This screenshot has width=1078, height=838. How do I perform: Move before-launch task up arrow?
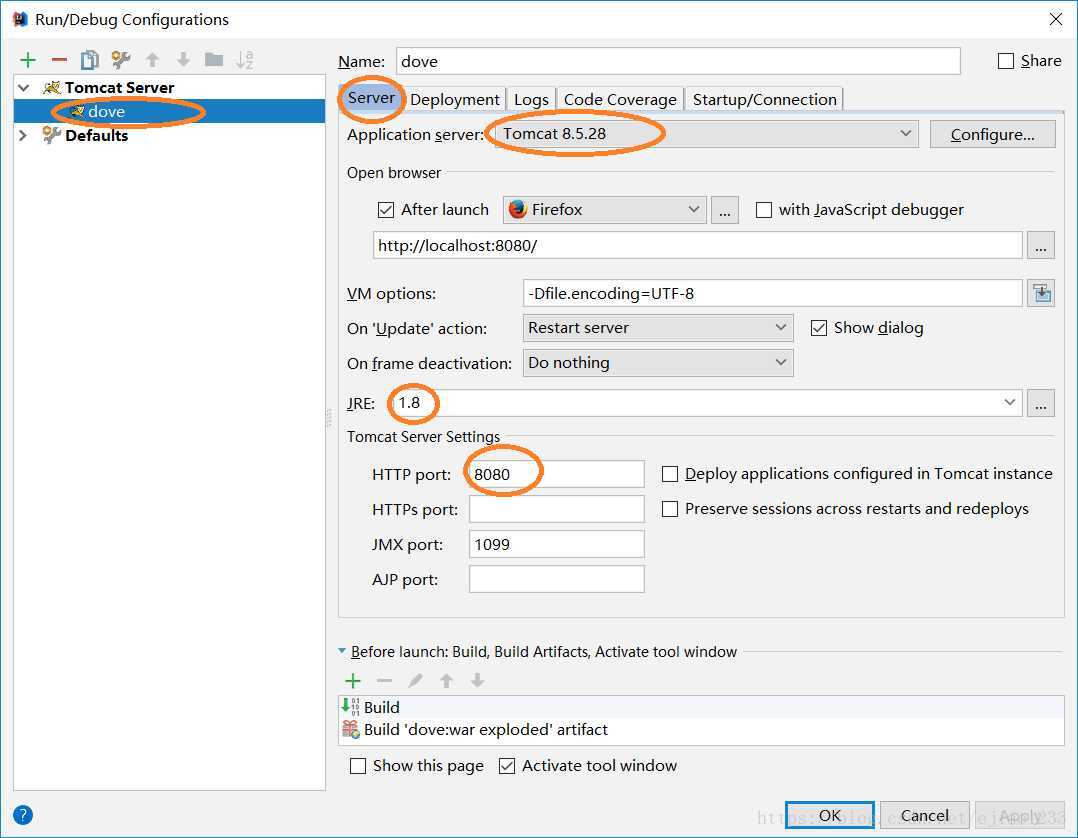[x=446, y=681]
